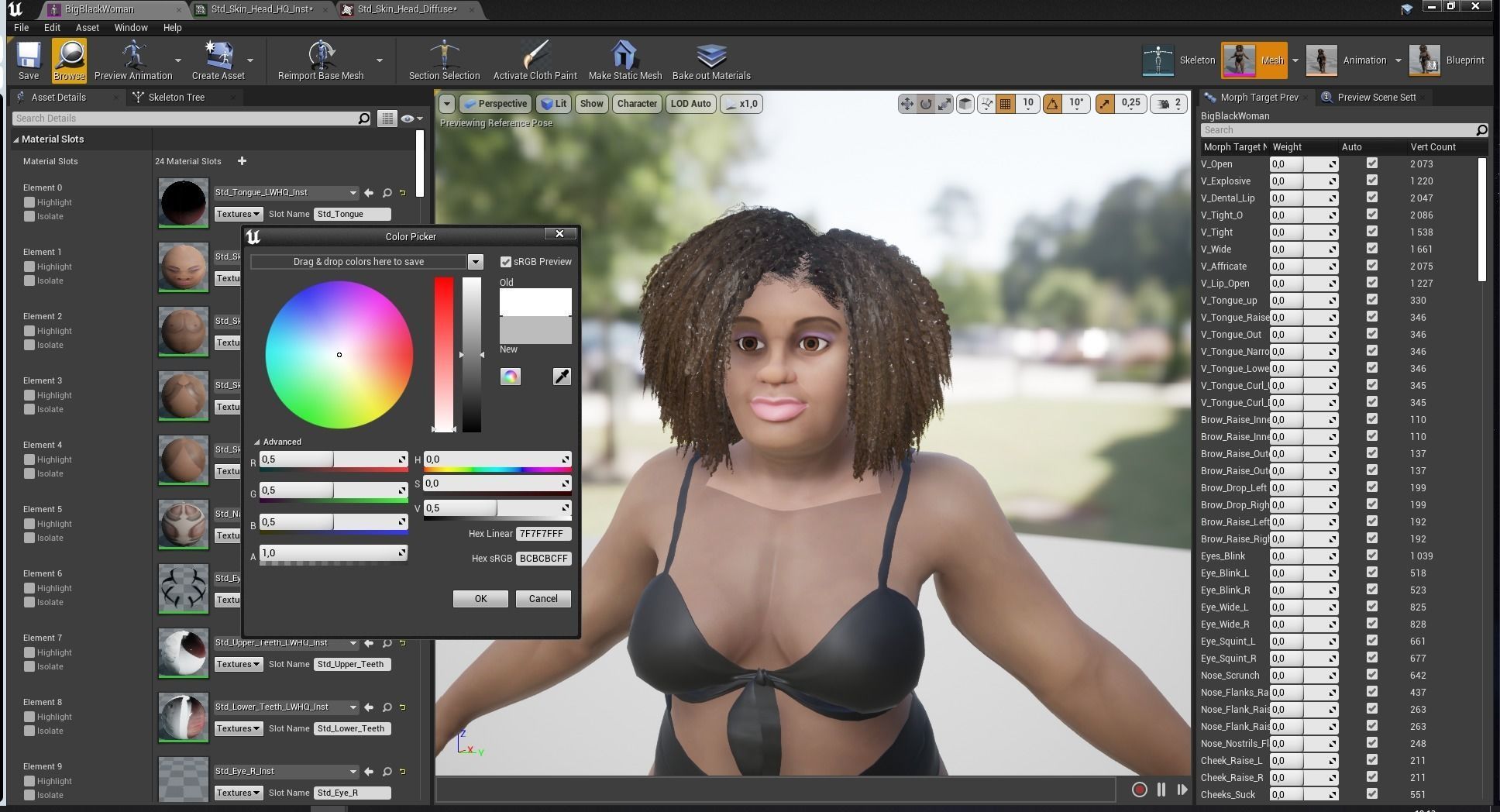1500x812 pixels.
Task: Toggle color wheel/spectrum mode icon
Action: 511,377
